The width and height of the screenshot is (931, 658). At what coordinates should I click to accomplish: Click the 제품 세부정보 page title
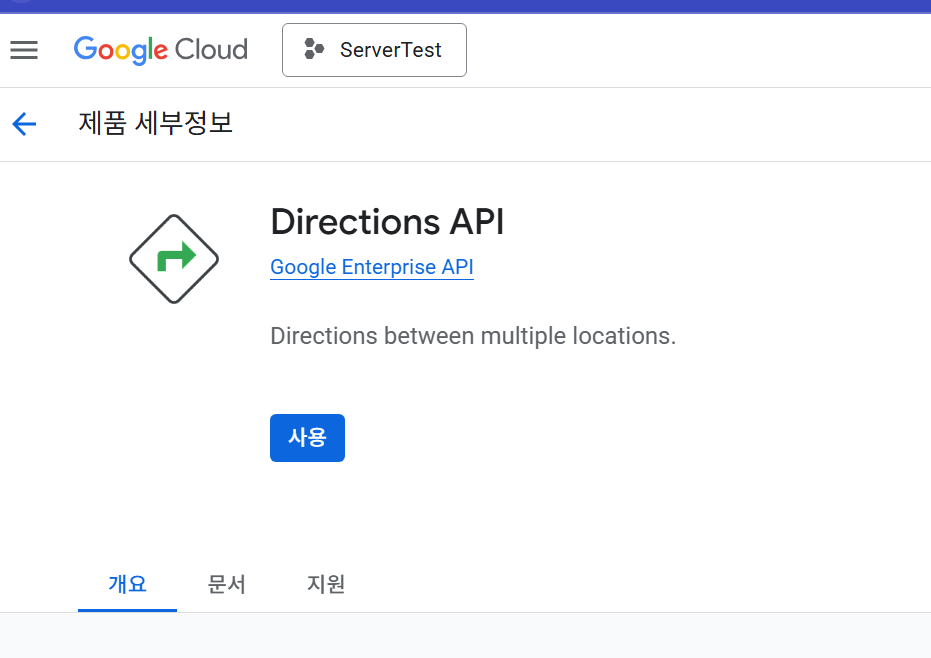point(156,124)
